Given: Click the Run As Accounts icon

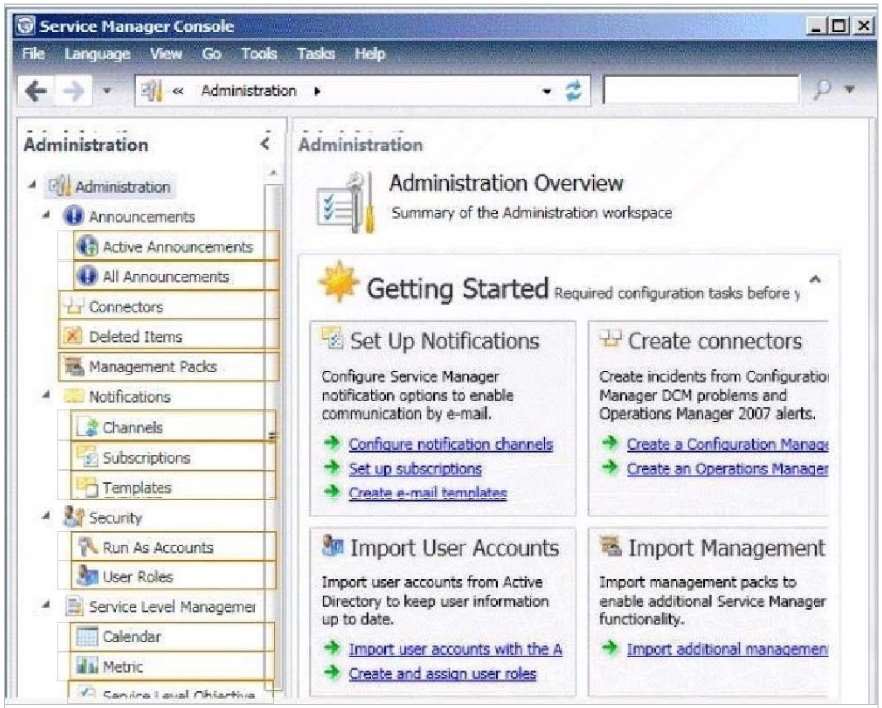Looking at the screenshot, I should [x=88, y=547].
